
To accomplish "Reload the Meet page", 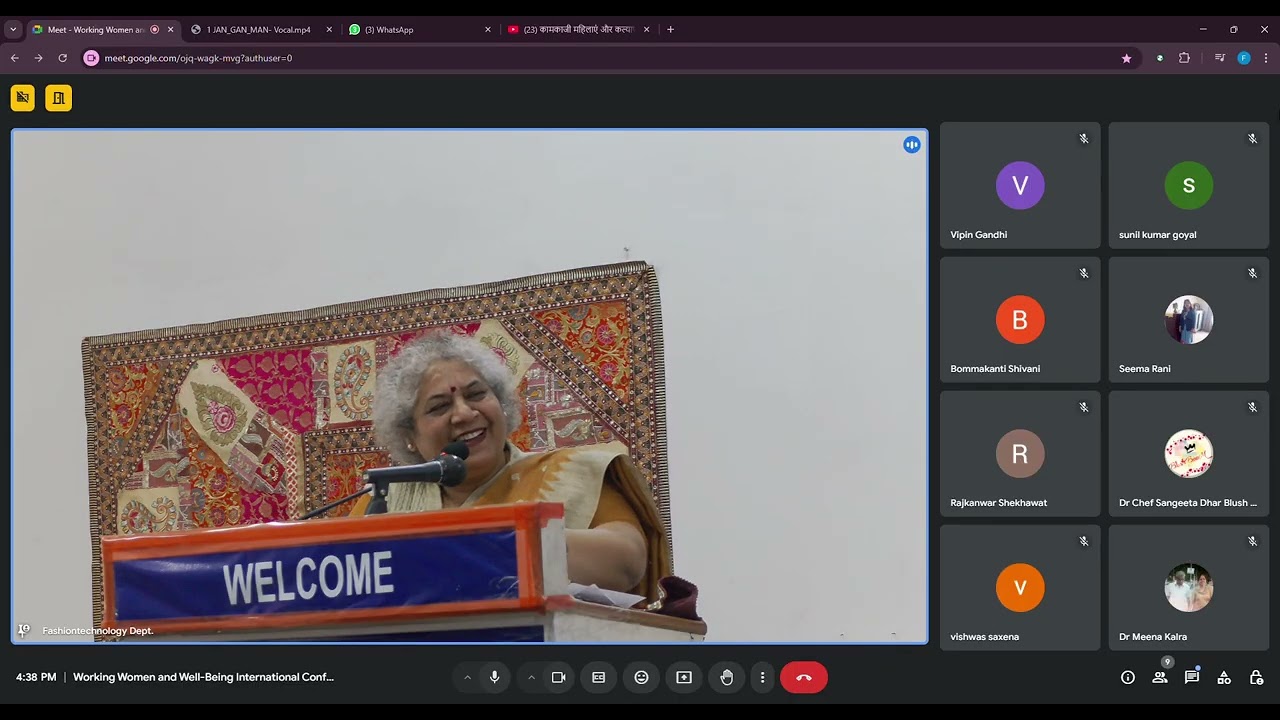I will coord(63,58).
